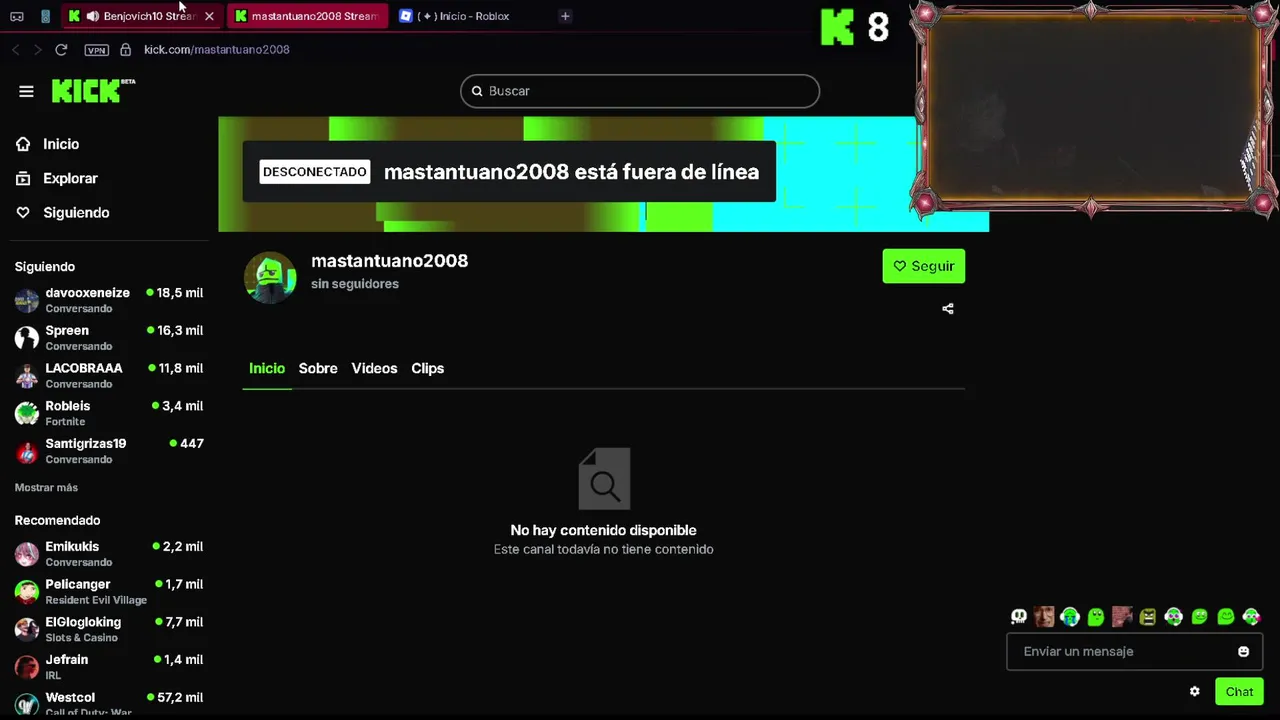Select the Inicio channel tab
1280x720 pixels.
267,368
